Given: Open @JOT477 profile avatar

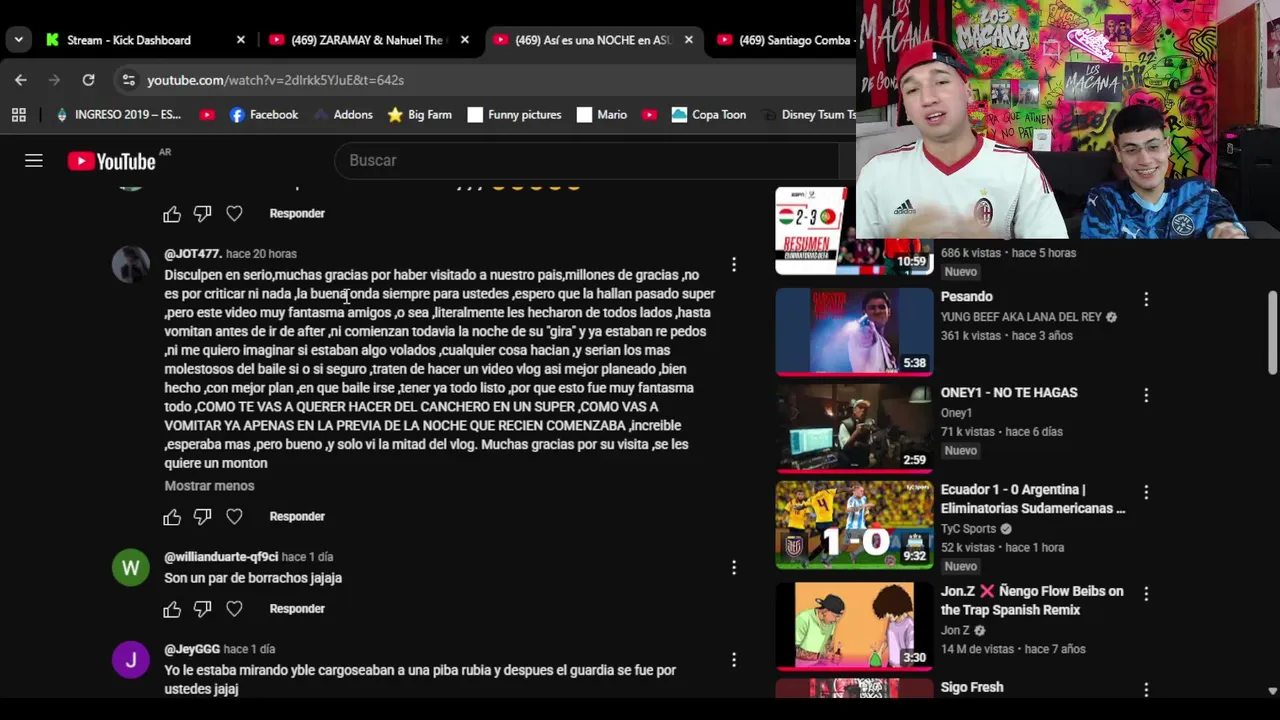Looking at the screenshot, I should 131,264.
